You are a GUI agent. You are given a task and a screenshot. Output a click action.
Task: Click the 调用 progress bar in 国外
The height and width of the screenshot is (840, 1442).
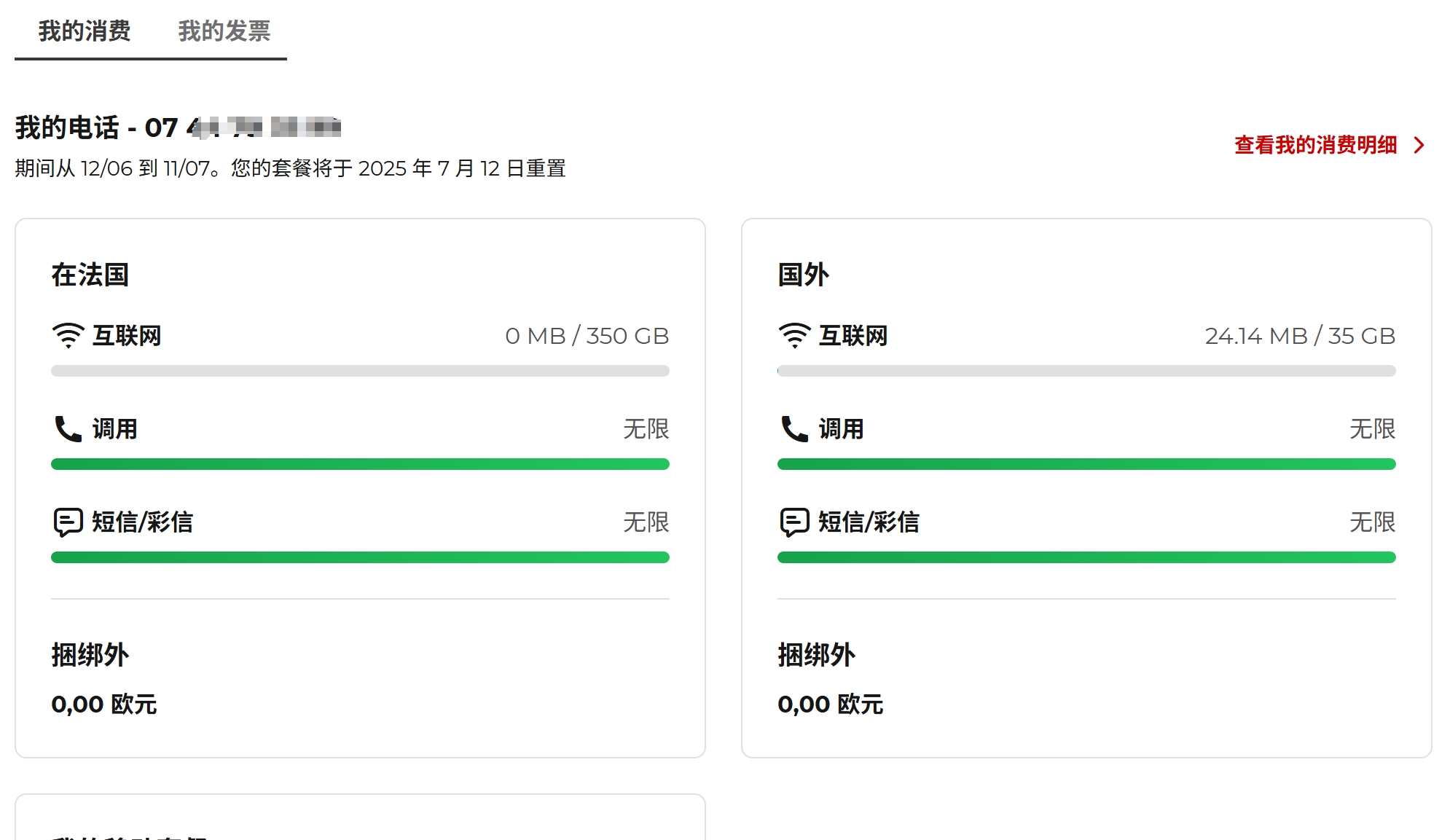click(x=1086, y=464)
